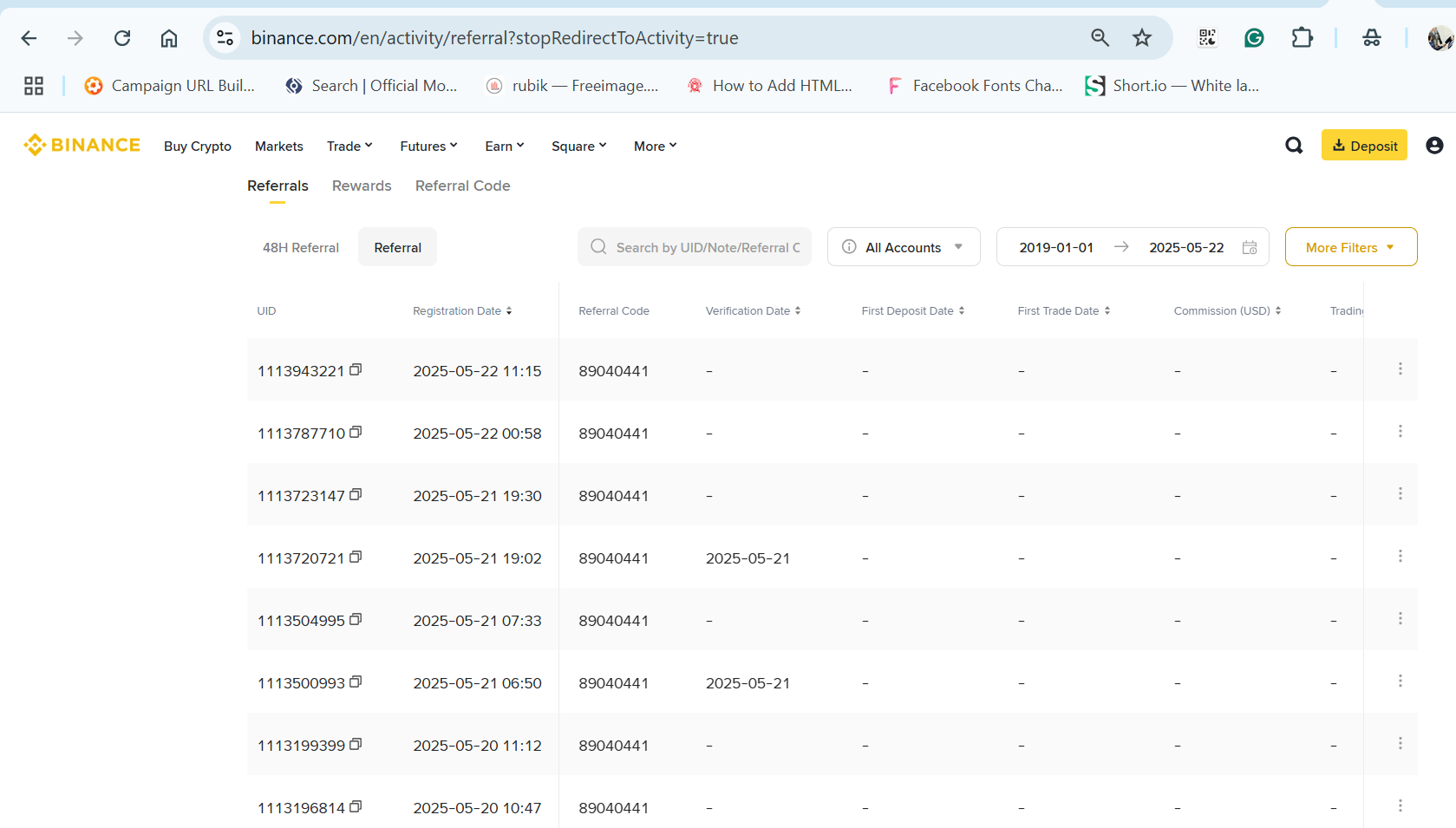1456x828 pixels.
Task: Sort by Registration Date column
Action: (x=462, y=311)
